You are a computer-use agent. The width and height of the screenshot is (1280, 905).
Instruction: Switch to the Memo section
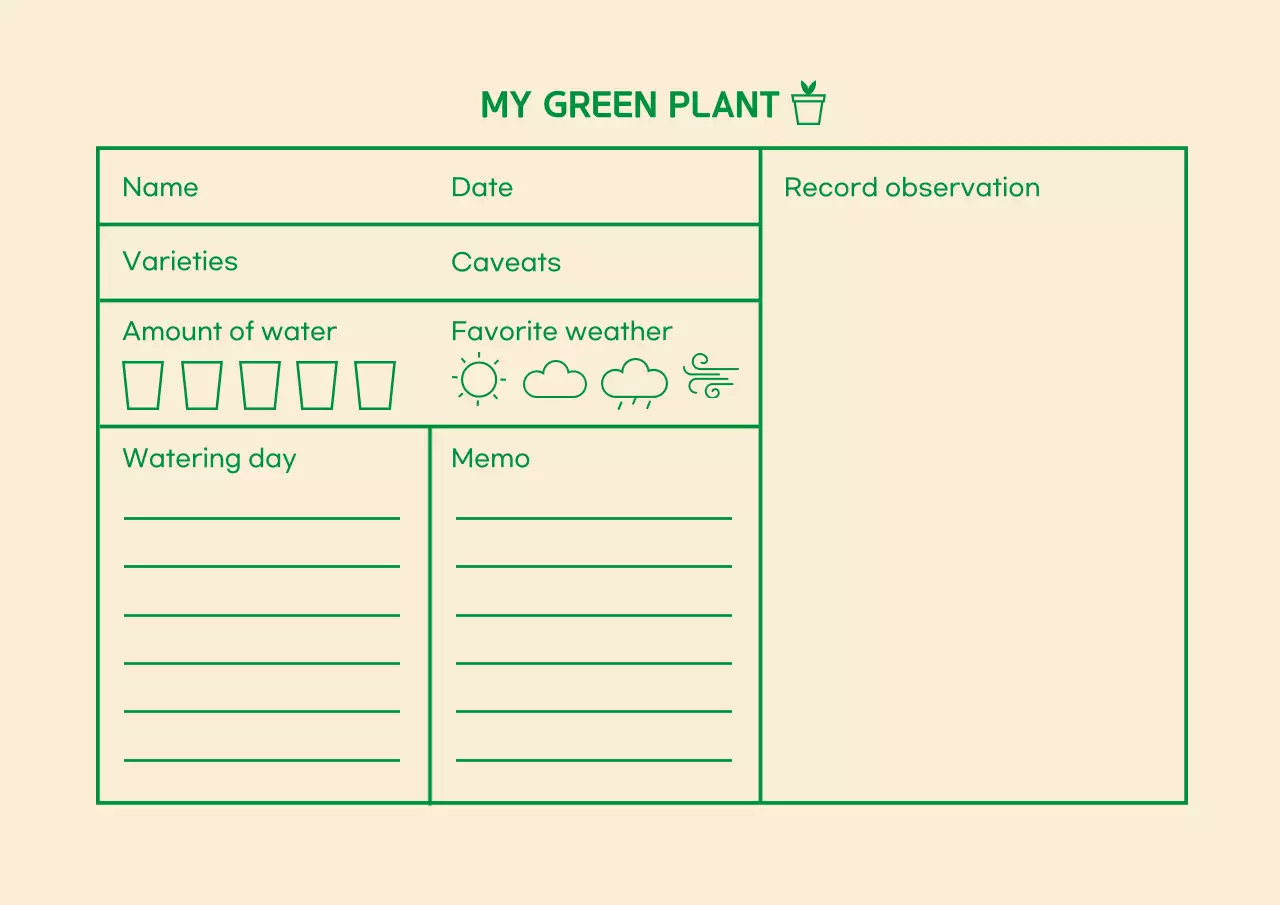click(490, 458)
